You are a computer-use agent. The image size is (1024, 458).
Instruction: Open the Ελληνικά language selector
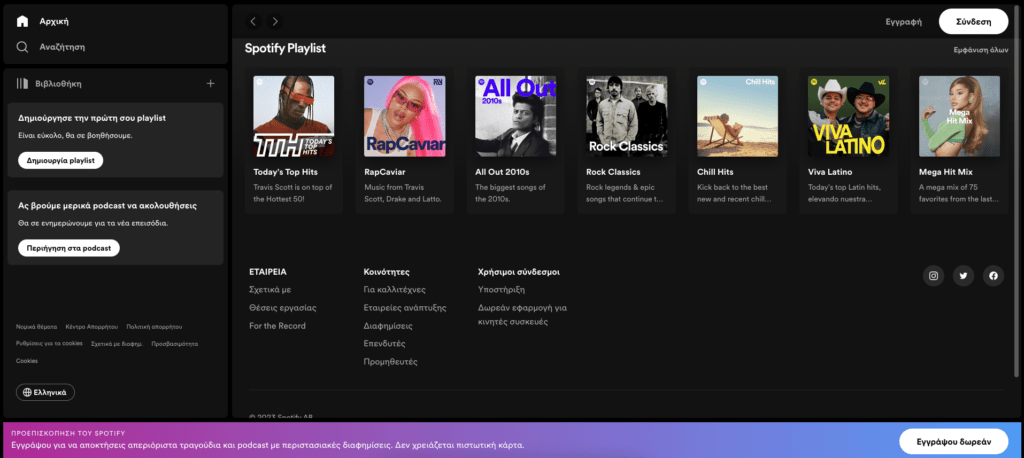tap(45, 392)
